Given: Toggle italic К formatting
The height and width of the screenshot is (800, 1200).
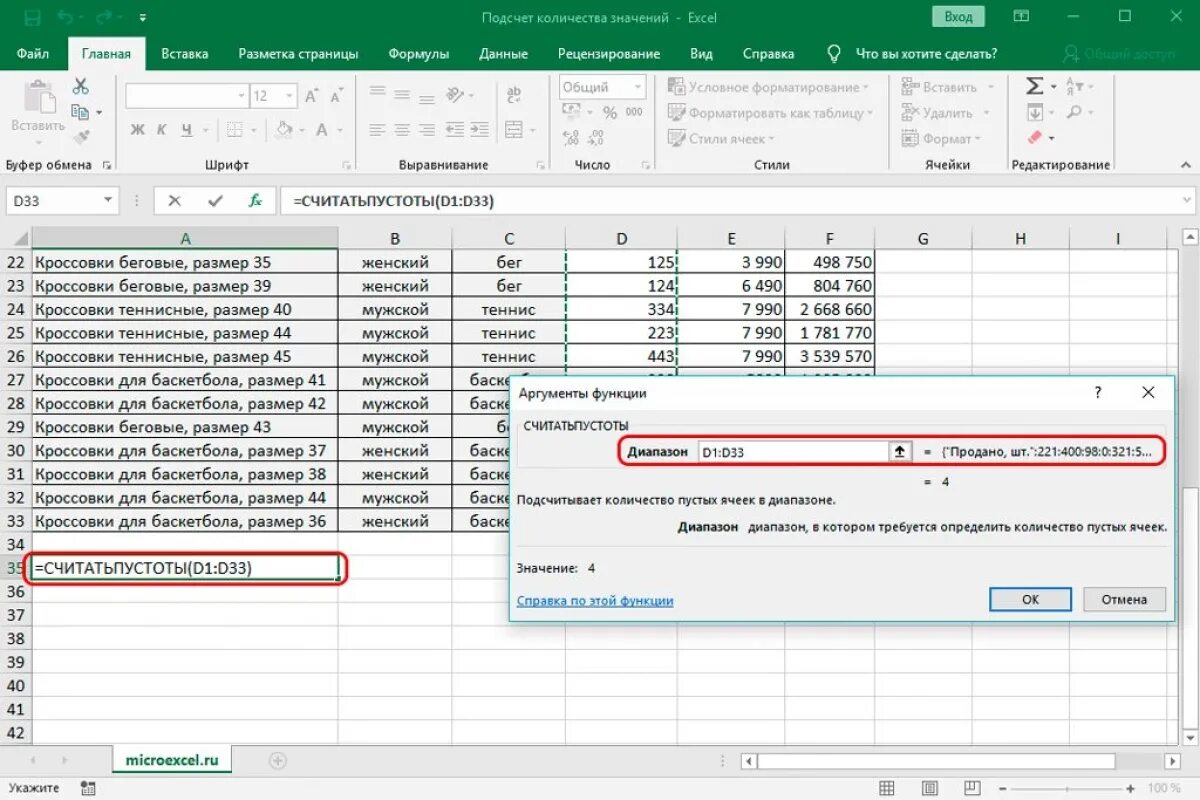Looking at the screenshot, I should point(162,130).
